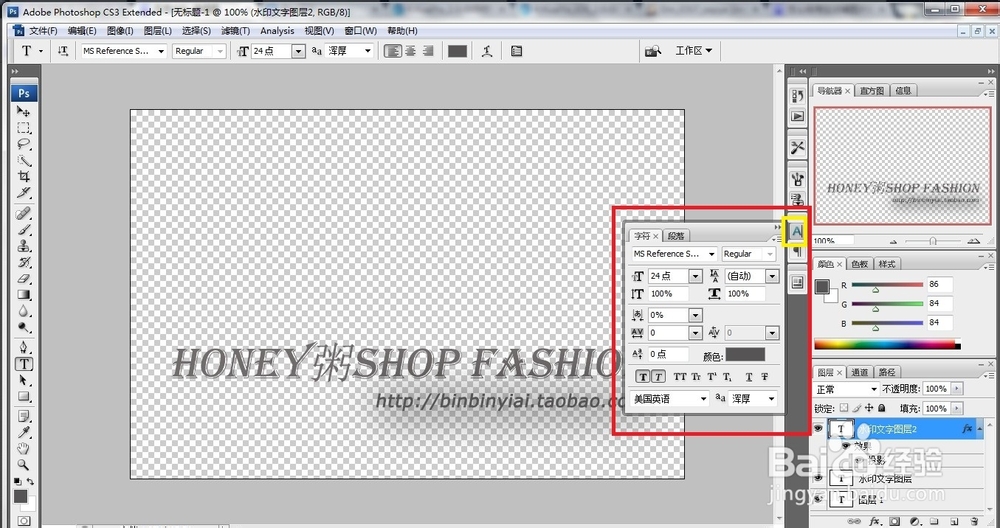
Task: Select the Zoom tool
Action: [24, 465]
